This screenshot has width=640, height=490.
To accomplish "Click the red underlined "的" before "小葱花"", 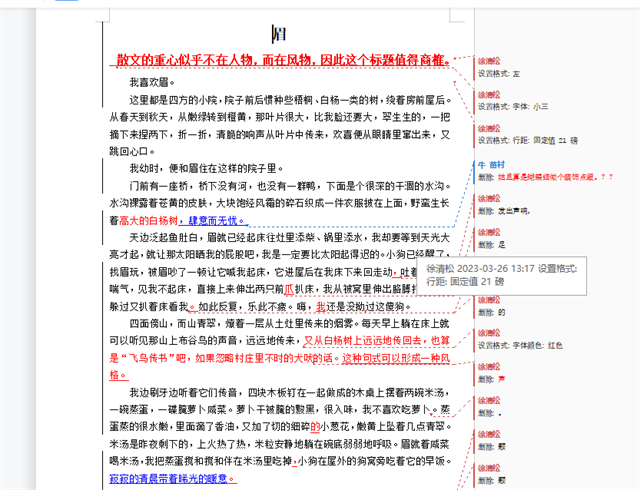I will (x=315, y=427).
